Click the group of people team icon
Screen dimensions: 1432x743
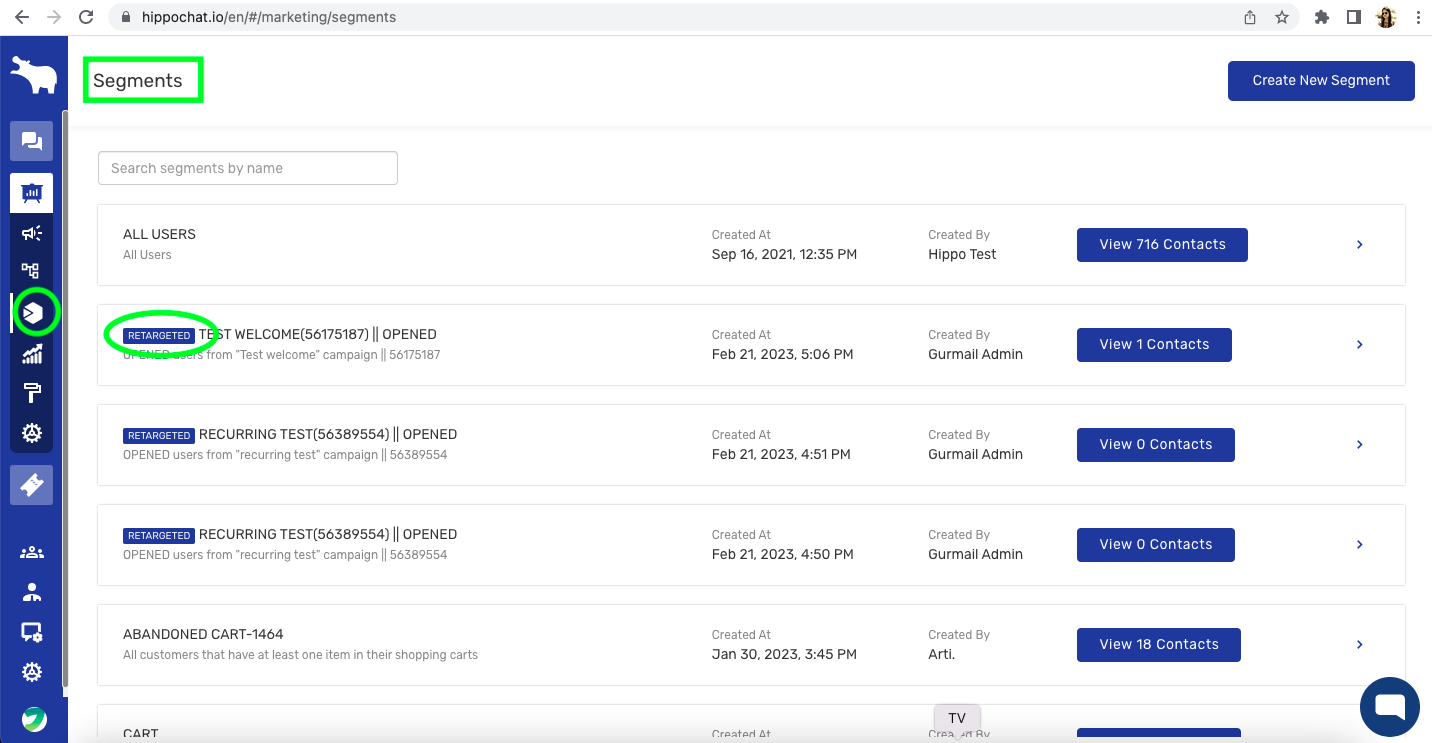tap(31, 552)
